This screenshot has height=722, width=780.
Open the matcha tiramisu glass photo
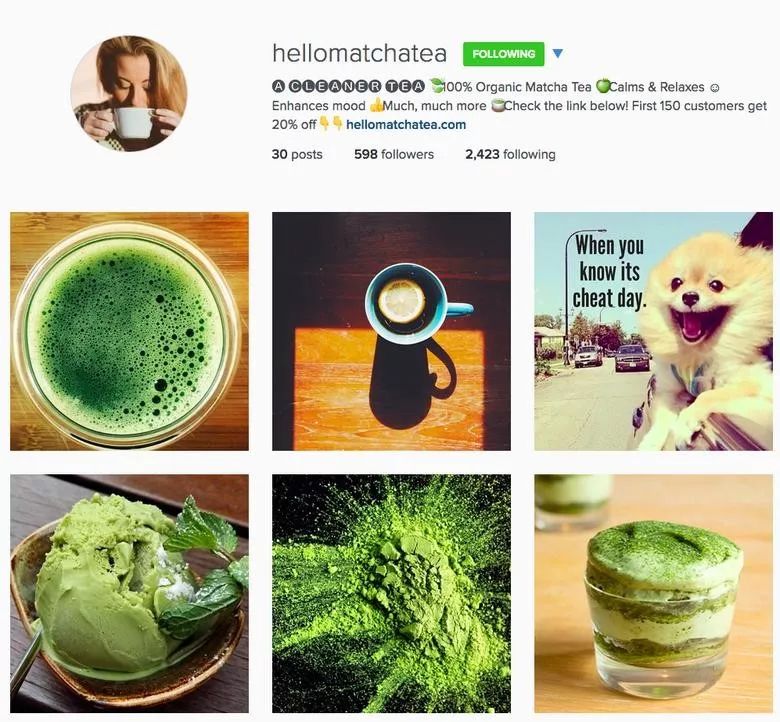click(x=654, y=594)
